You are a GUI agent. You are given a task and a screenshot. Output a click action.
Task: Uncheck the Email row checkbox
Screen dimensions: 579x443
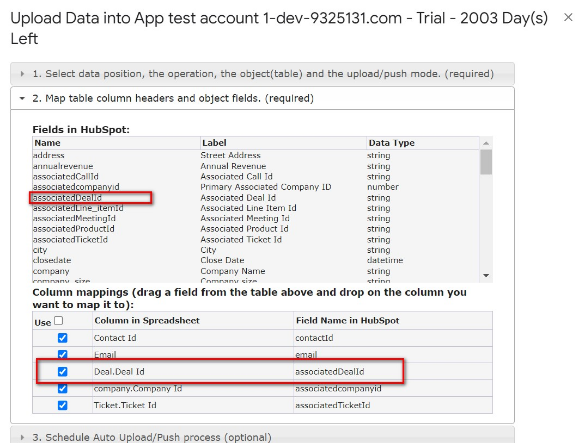point(62,354)
